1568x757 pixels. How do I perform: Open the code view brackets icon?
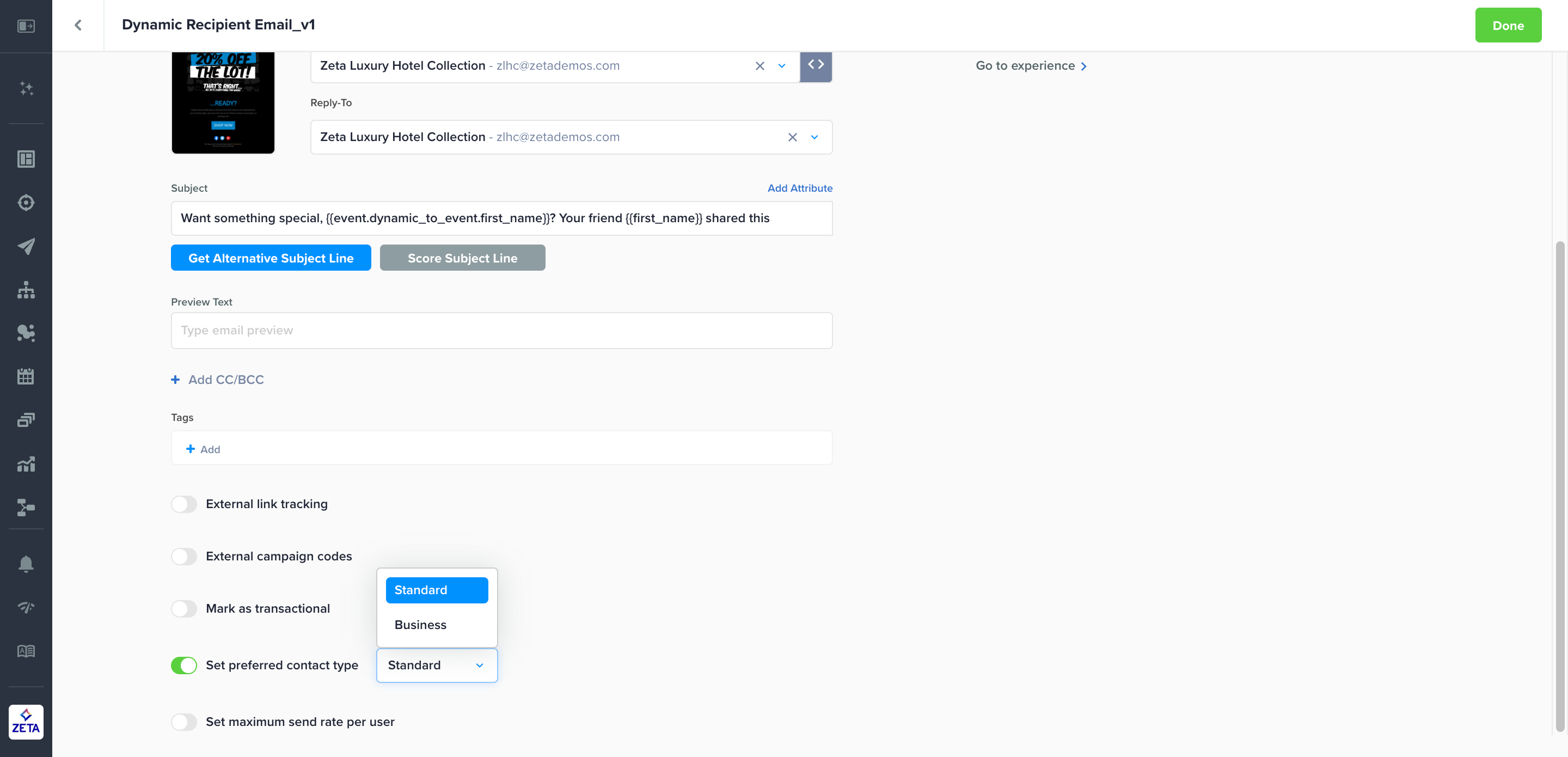click(816, 65)
